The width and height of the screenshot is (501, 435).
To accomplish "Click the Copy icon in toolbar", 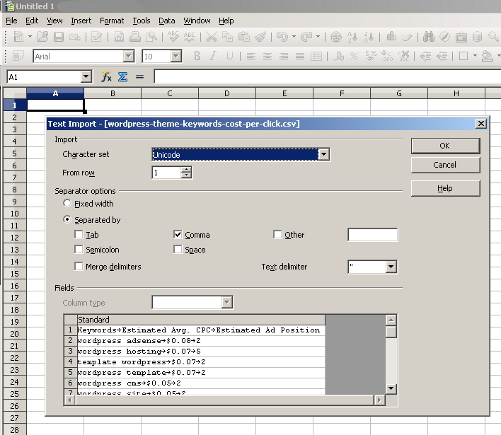I will [x=227, y=37].
